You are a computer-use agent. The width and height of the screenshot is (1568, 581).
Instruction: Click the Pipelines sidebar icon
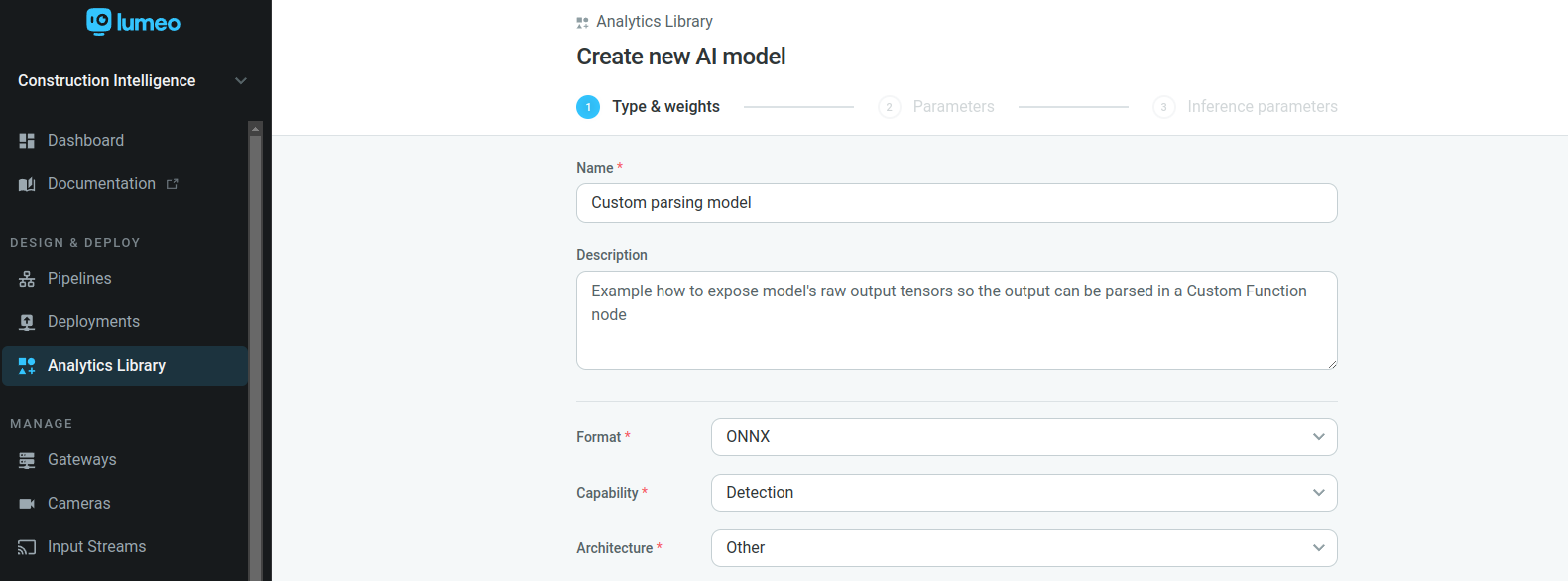click(27, 279)
